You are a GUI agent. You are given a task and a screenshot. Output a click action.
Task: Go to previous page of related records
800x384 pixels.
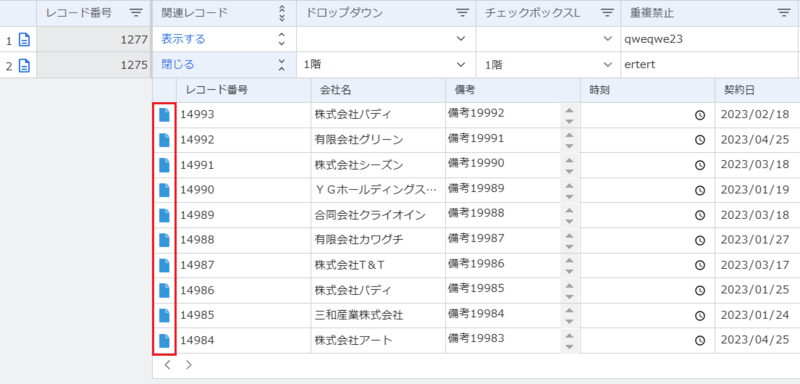pyautogui.click(x=167, y=365)
